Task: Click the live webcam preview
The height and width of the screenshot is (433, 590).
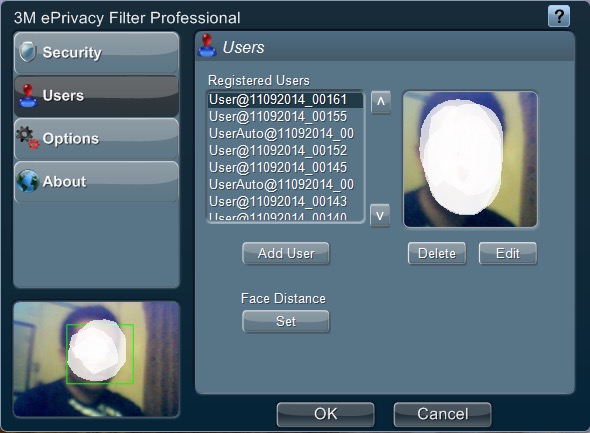Action: coord(96,359)
